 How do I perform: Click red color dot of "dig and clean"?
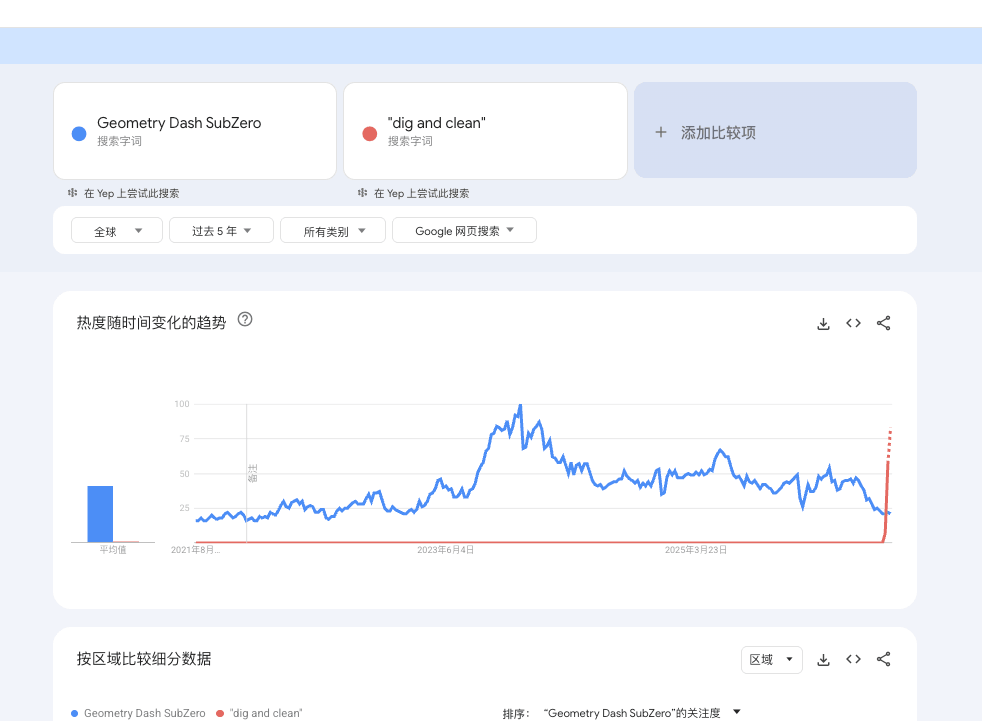[370, 133]
